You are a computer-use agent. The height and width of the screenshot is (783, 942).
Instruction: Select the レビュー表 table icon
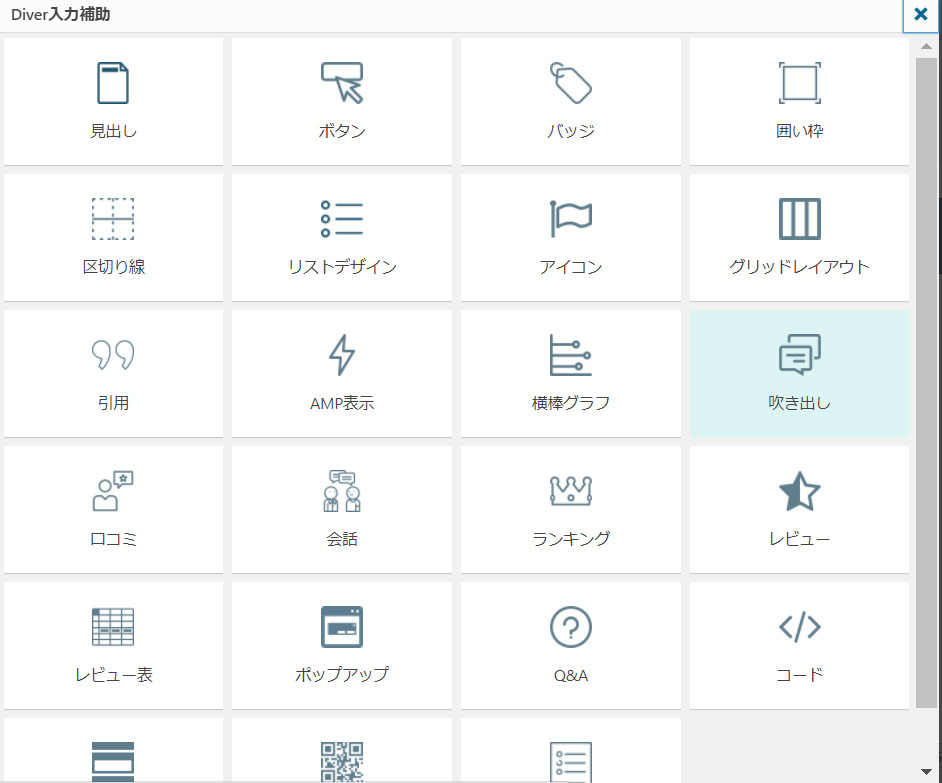113,628
